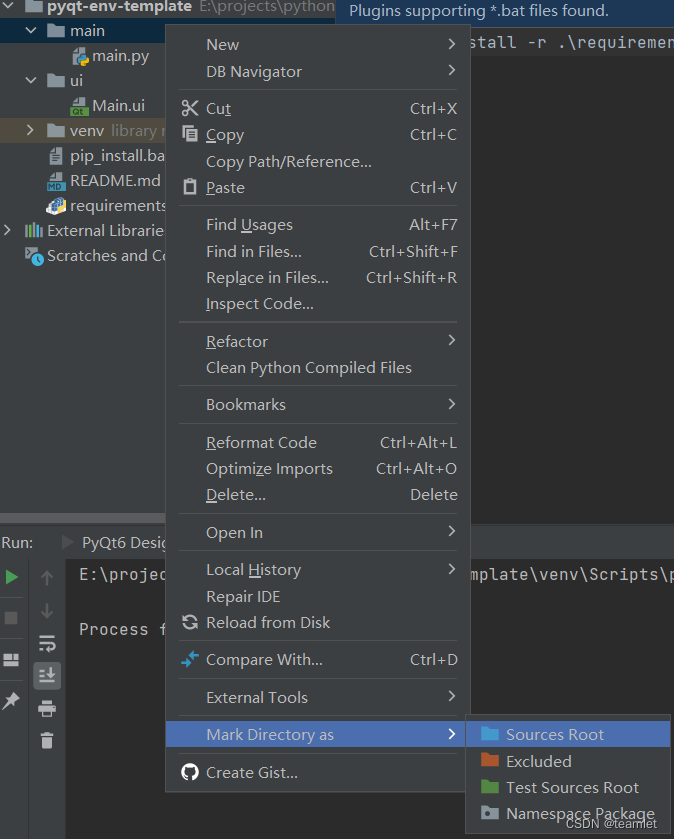Screen dimensions: 674x839
Task: Choose Clean Python Compiled Files
Action: 318,368
